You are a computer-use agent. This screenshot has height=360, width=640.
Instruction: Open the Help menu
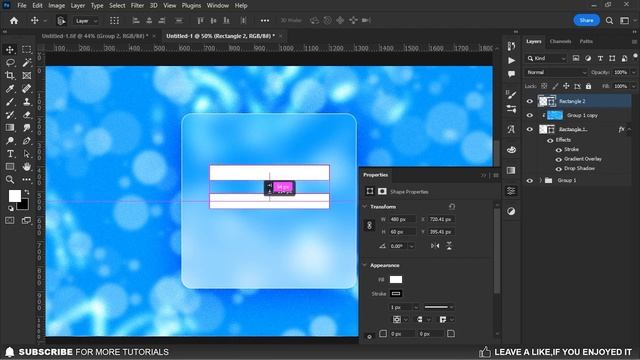(241, 6)
